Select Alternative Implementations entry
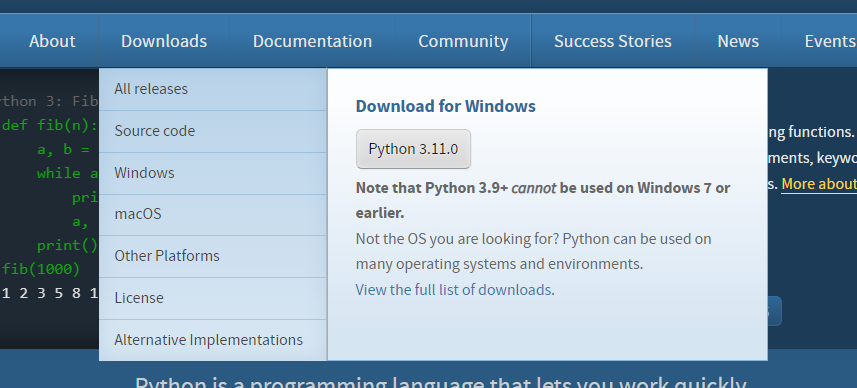This screenshot has width=857, height=388. coord(213,340)
